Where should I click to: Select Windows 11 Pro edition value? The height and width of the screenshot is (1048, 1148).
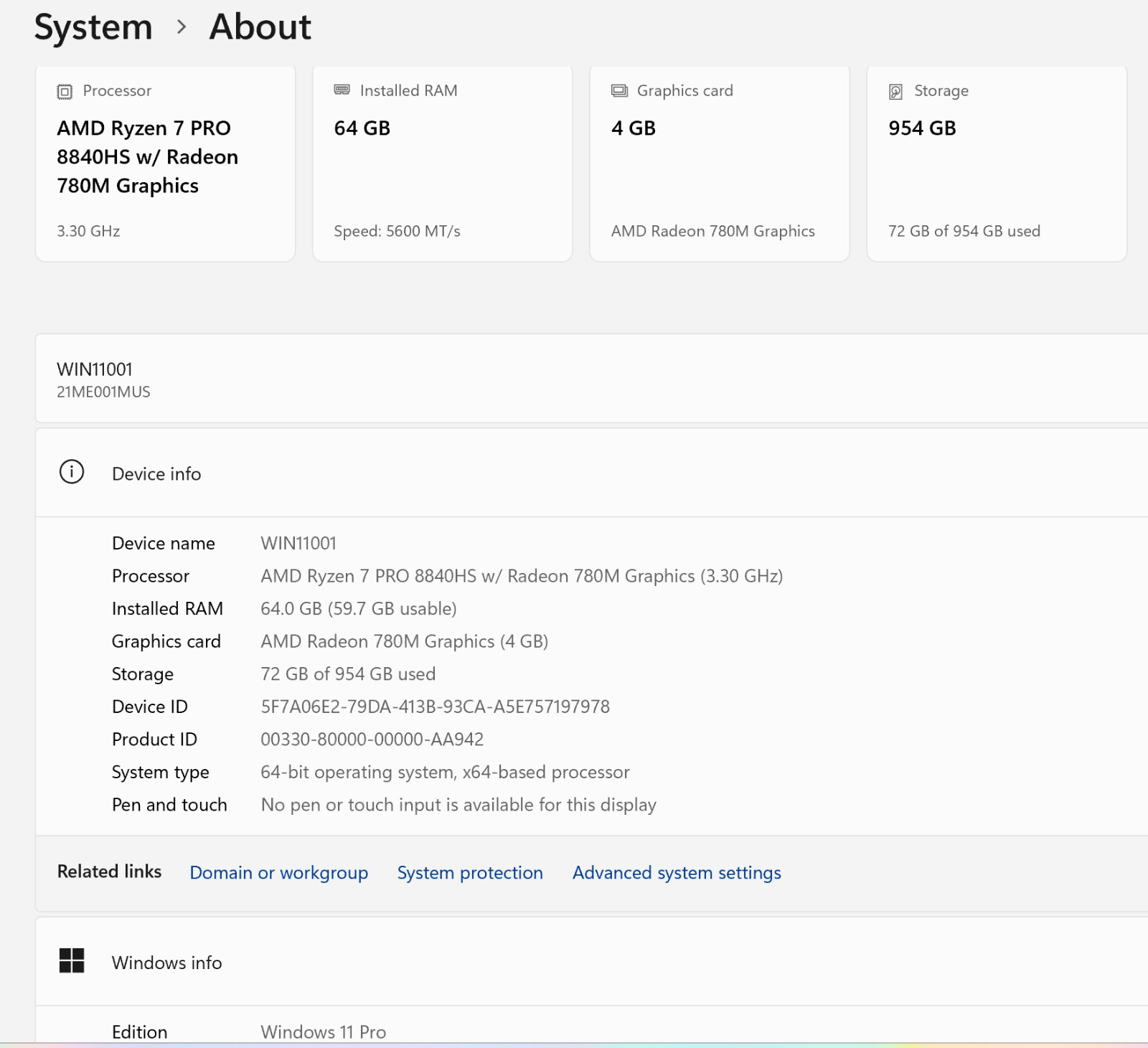click(x=323, y=1032)
